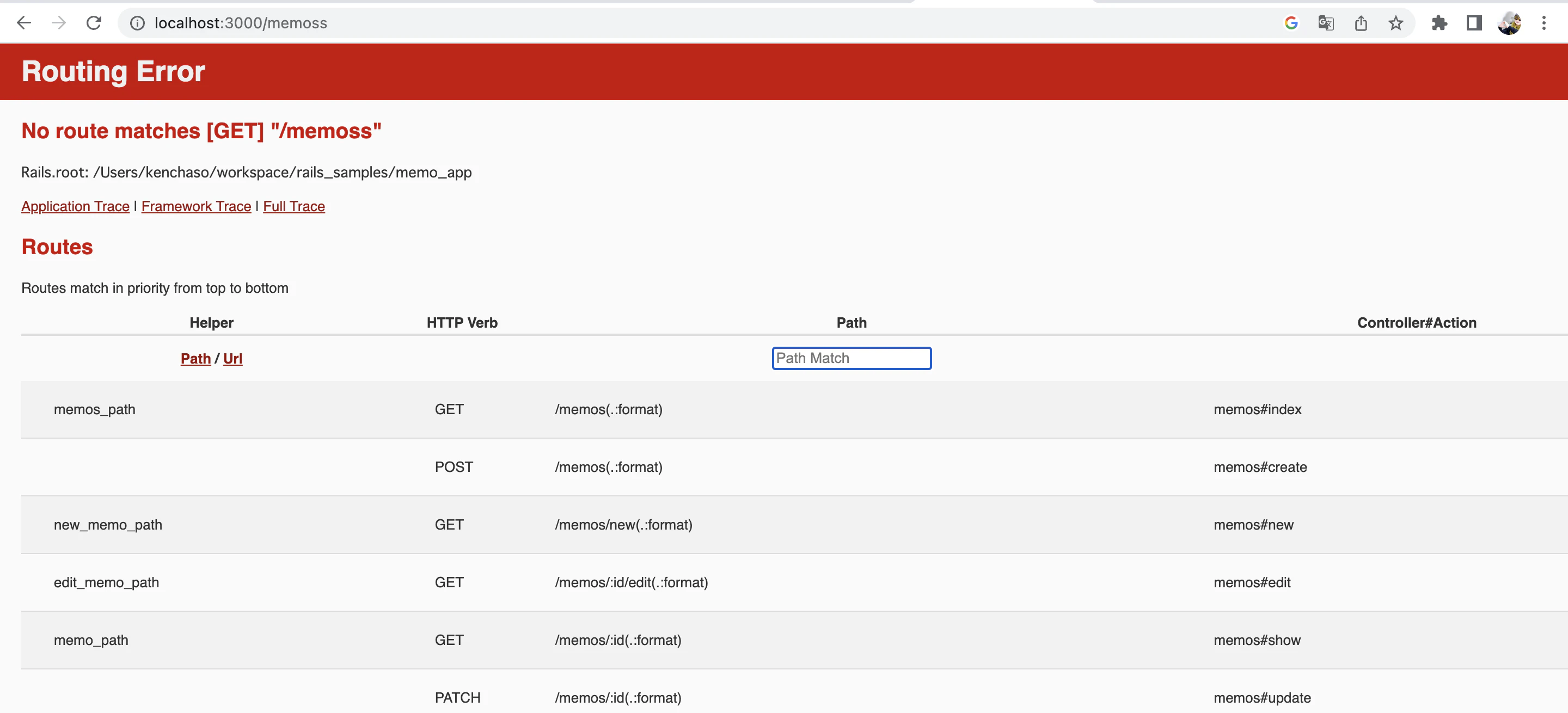Click the memos#index controller action
The image size is (1568, 713).
tap(1258, 409)
